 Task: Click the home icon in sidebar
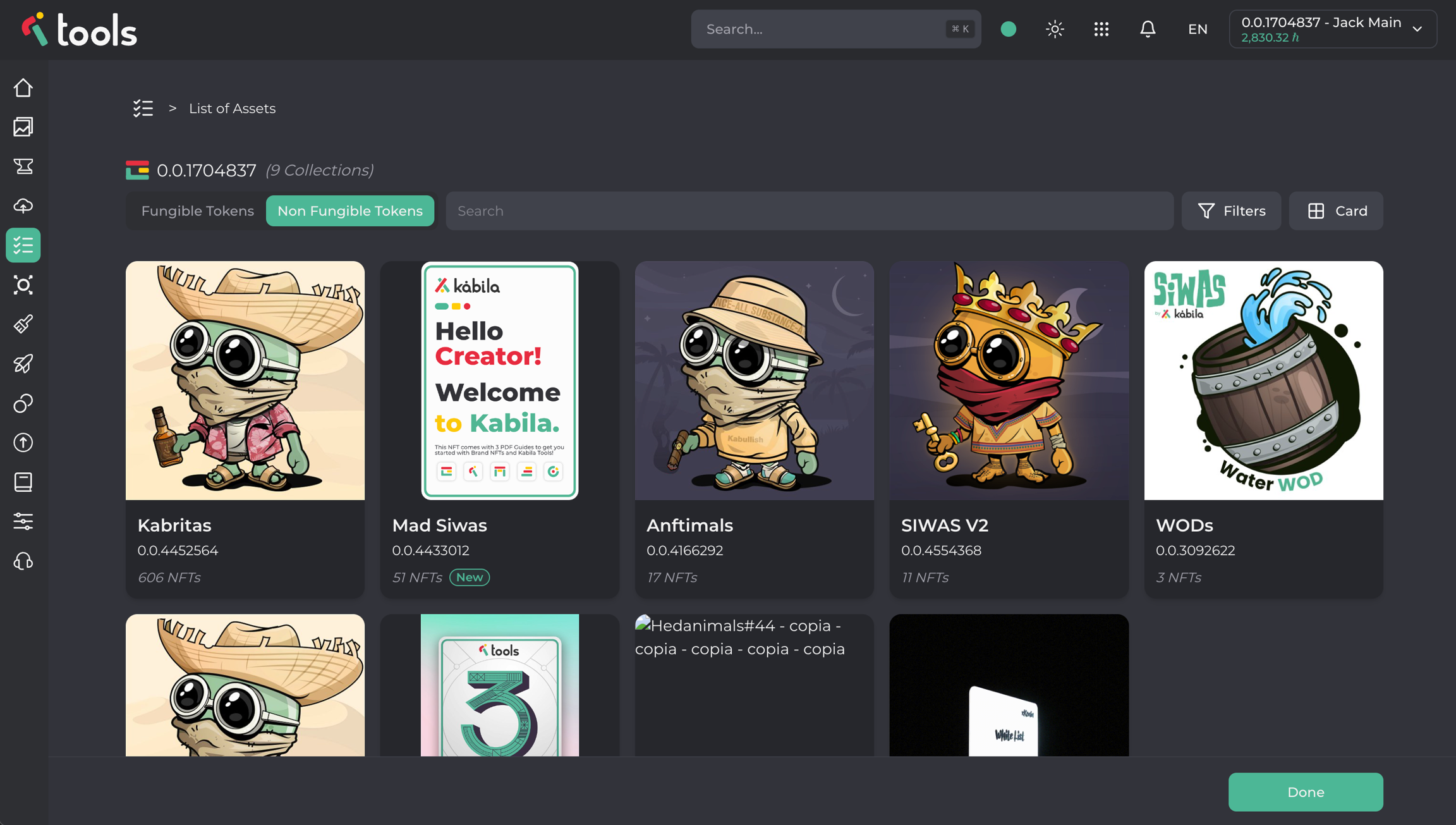pyautogui.click(x=23, y=88)
